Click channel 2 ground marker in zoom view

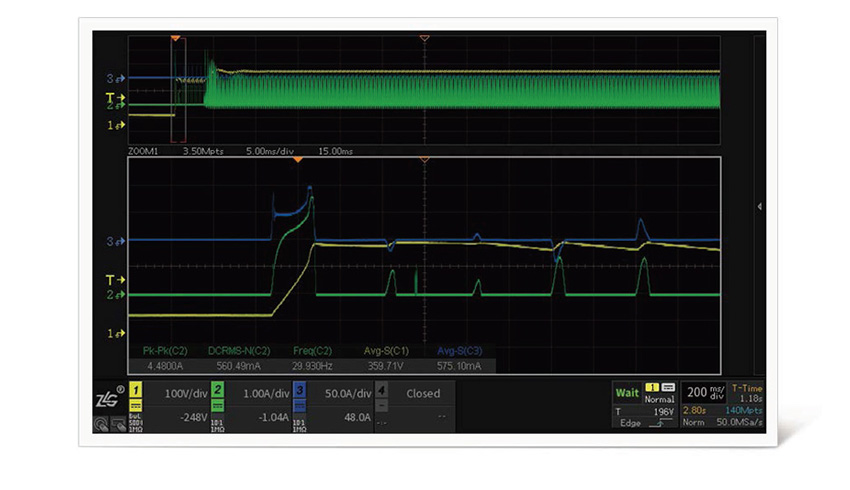(x=115, y=295)
